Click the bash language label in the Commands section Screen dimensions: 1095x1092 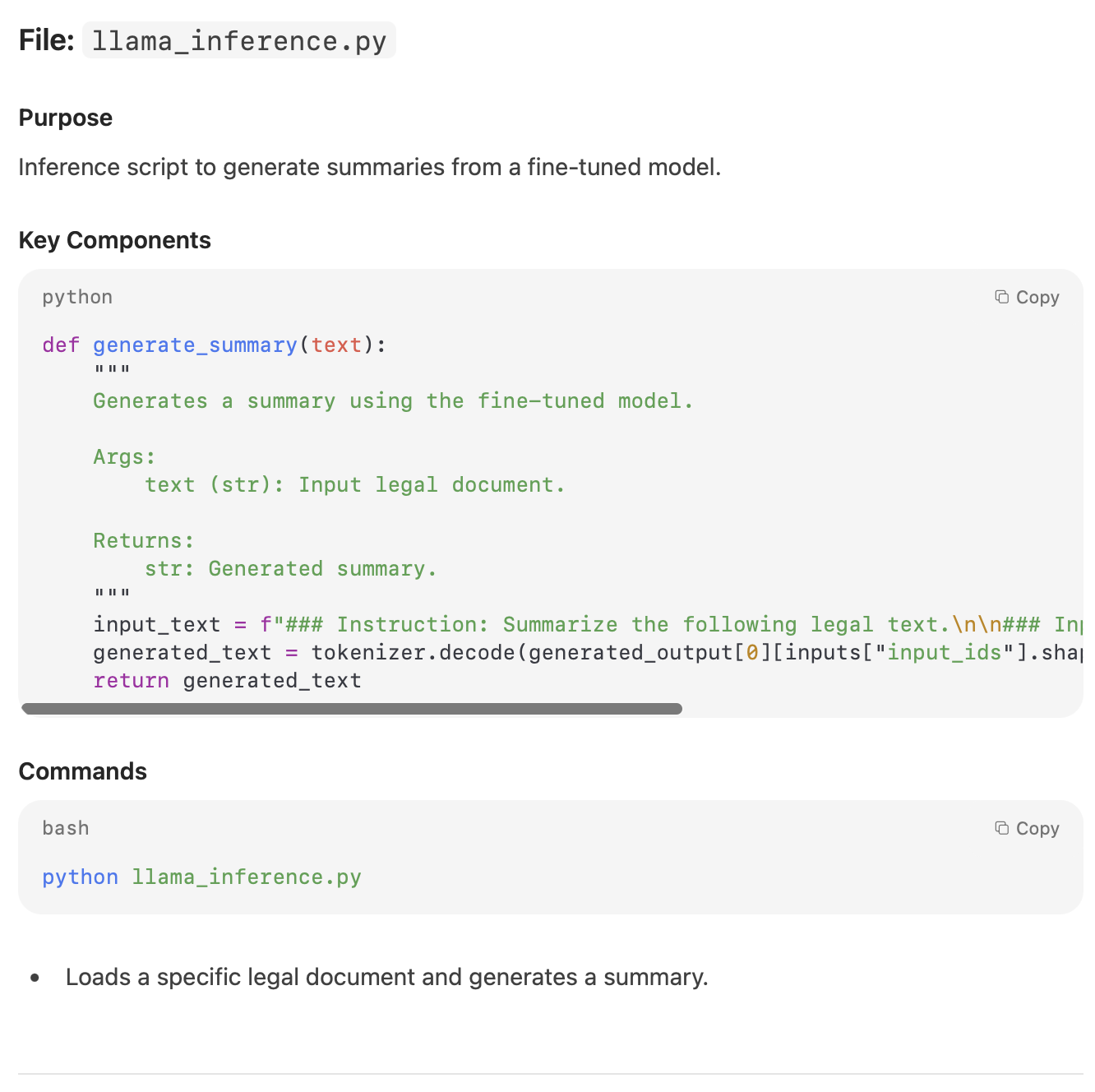[x=65, y=828]
